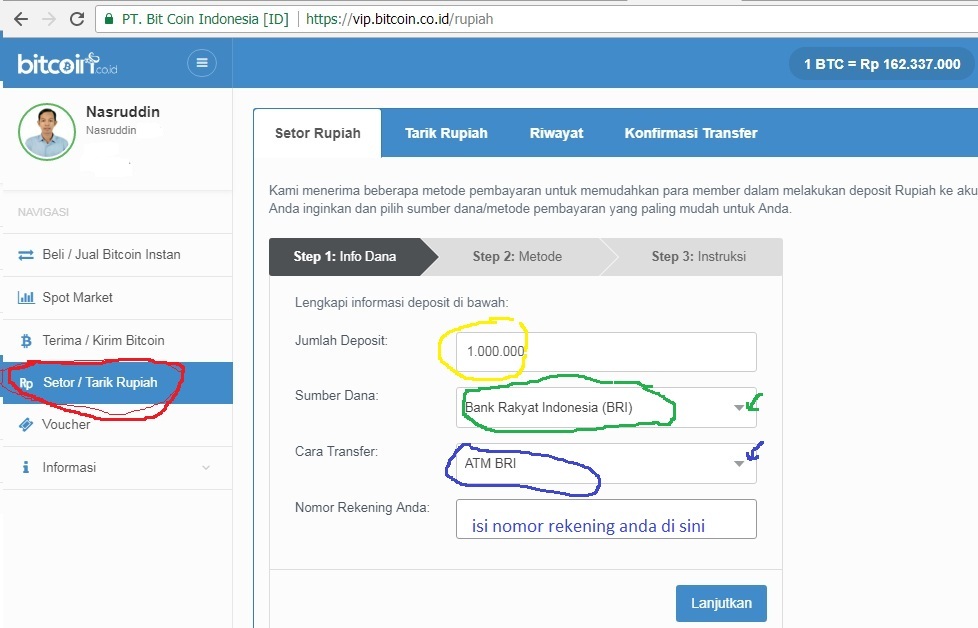Click the Rp icon for Setor / Tarik Rupiah
This screenshot has height=628, width=978.
(x=26, y=383)
